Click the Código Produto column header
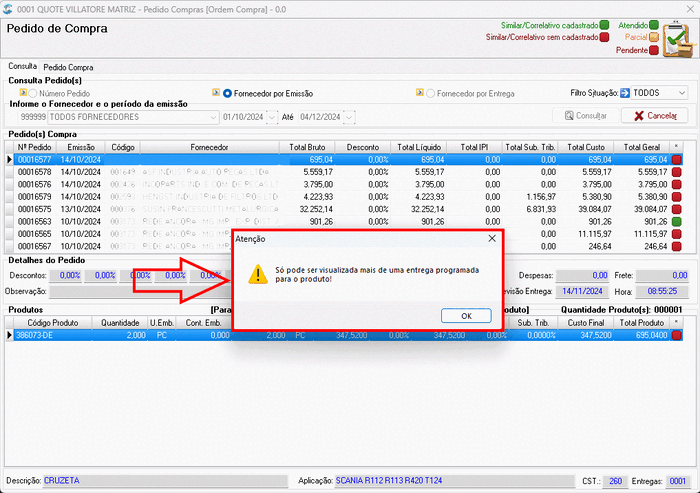 point(53,323)
